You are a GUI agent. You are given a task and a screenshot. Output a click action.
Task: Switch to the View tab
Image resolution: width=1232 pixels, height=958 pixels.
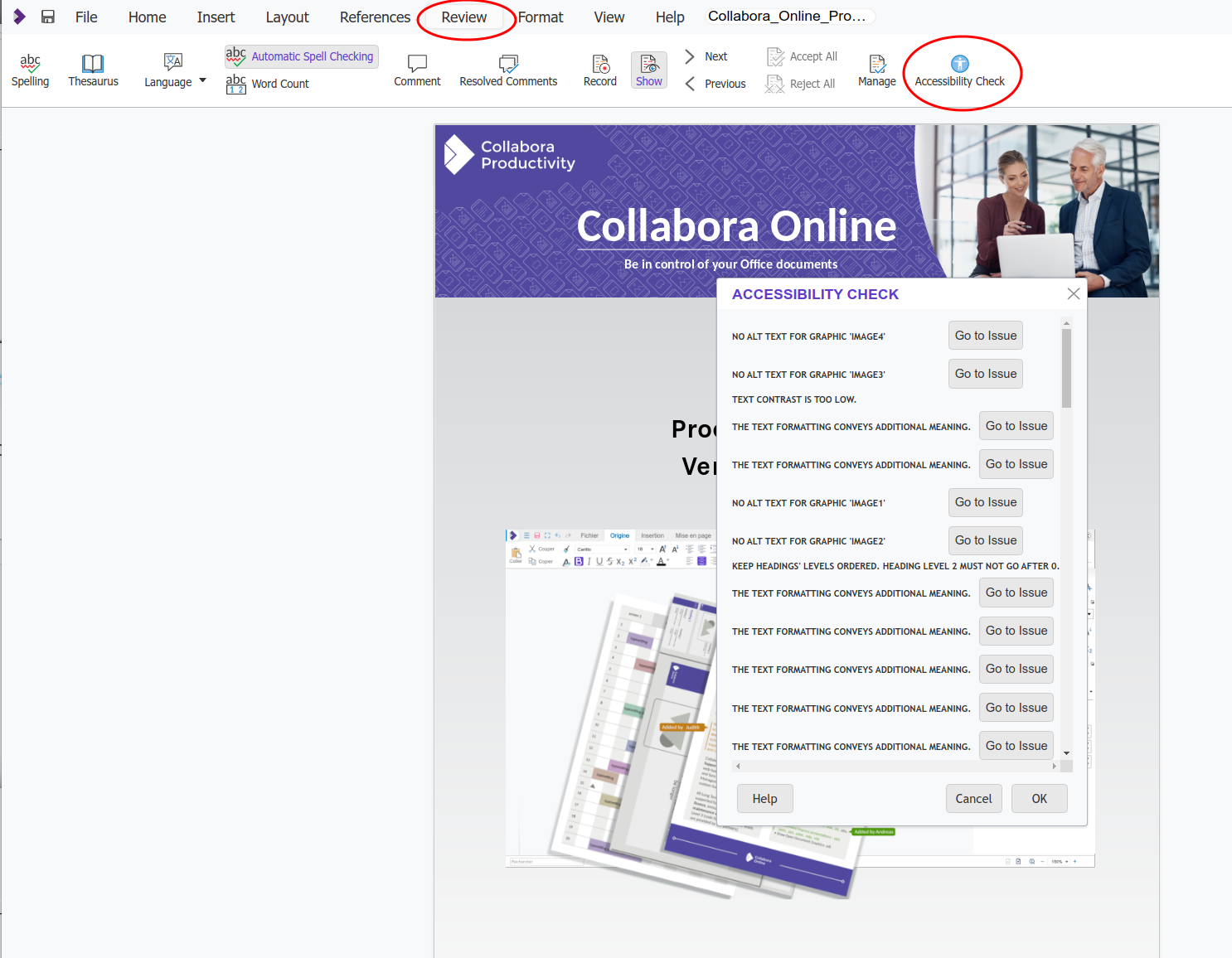click(x=609, y=17)
